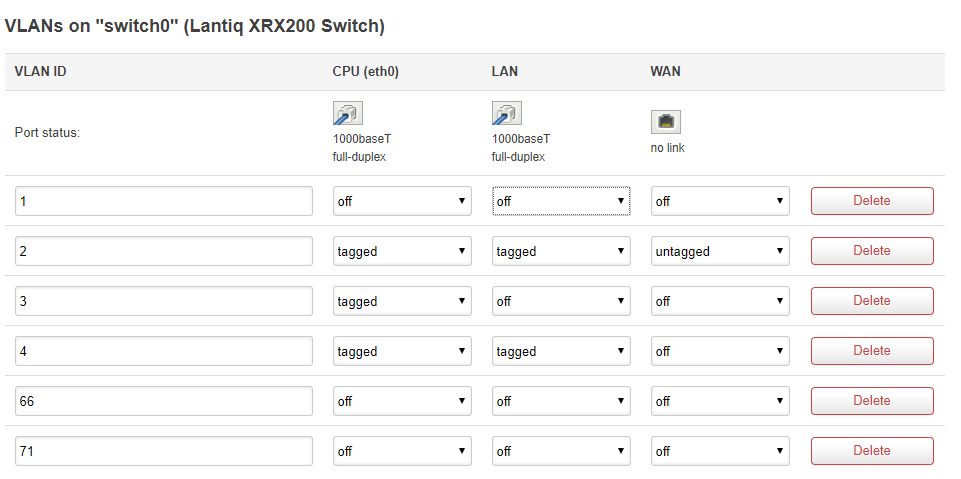Viewport: 961px width, 479px height.
Task: Open CPU dropdown for VLAN 71
Action: 402,451
